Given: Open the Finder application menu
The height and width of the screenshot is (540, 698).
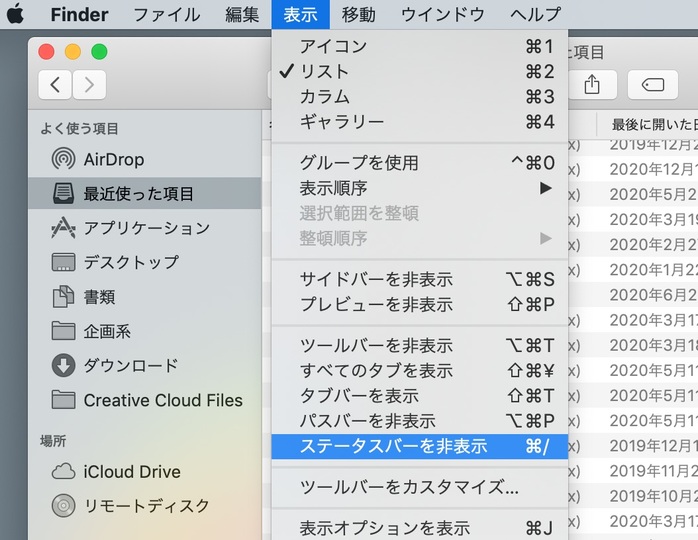Looking at the screenshot, I should click(79, 15).
